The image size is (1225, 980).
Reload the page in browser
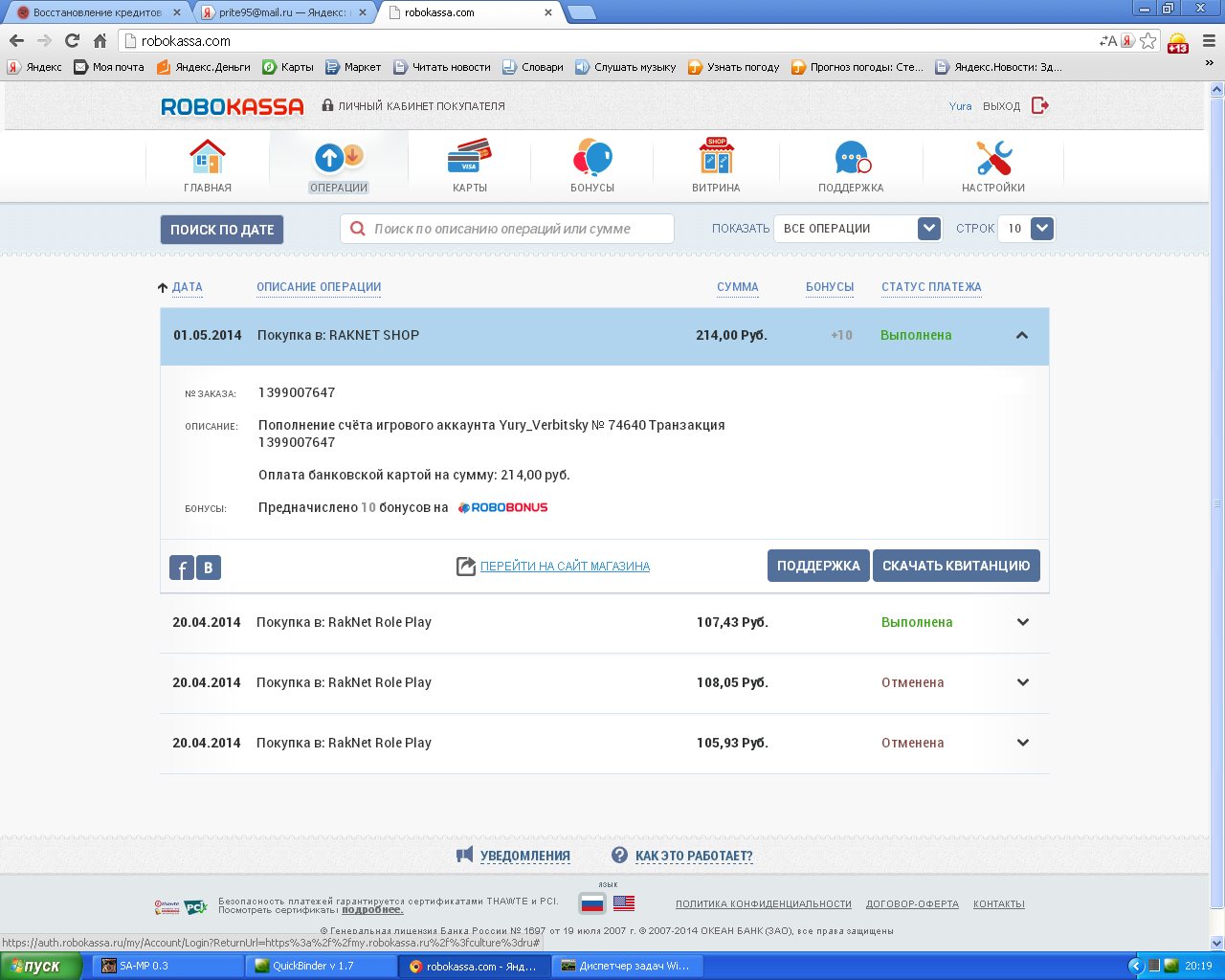(72, 40)
